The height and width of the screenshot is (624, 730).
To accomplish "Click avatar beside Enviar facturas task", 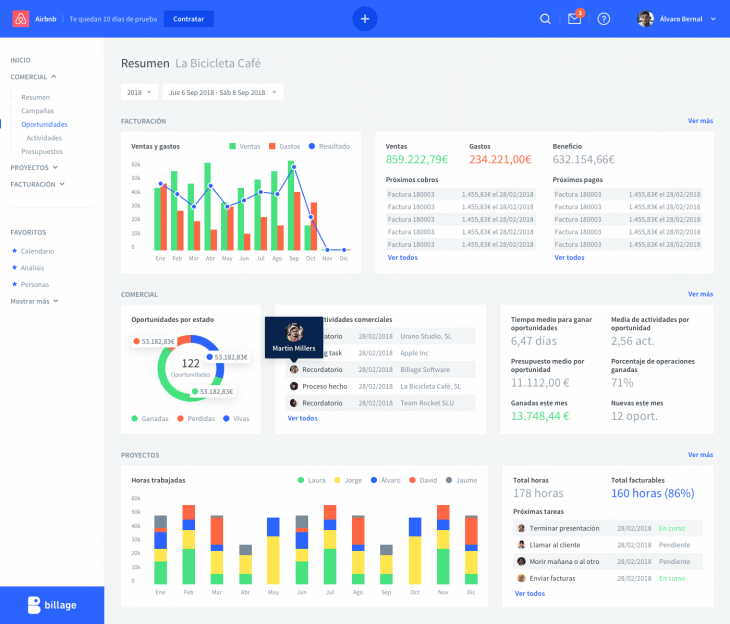I will point(521,578).
